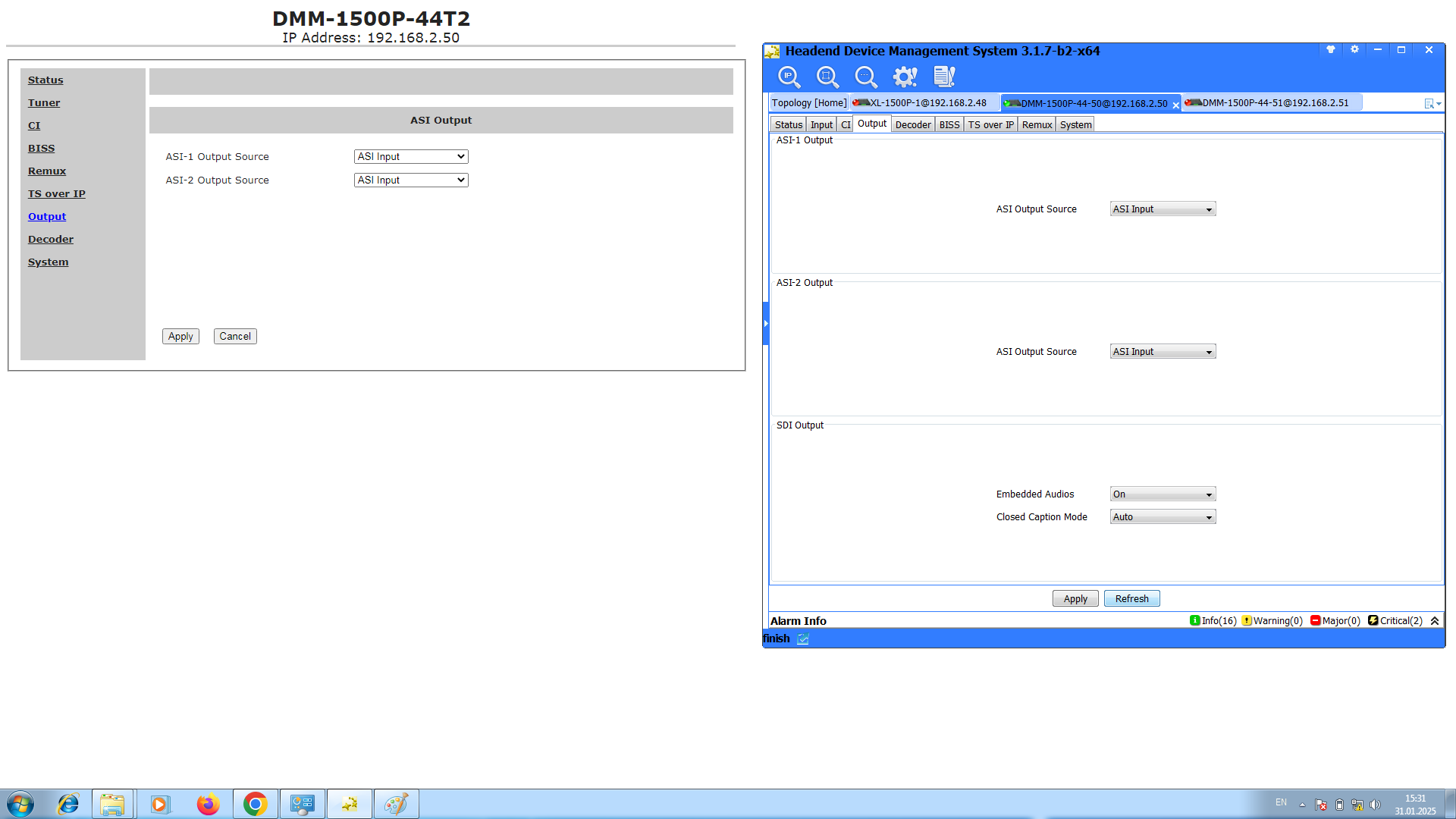Open the tab list dropdown icon
Screen dimensions: 1456x819
1432,104
